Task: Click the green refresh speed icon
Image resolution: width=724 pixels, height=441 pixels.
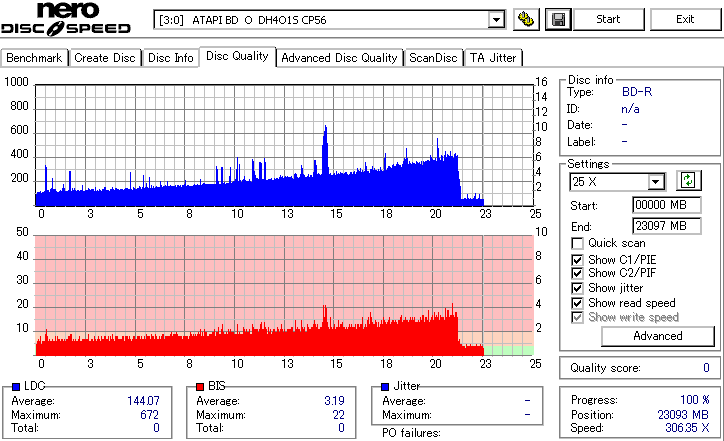Action: pos(688,180)
